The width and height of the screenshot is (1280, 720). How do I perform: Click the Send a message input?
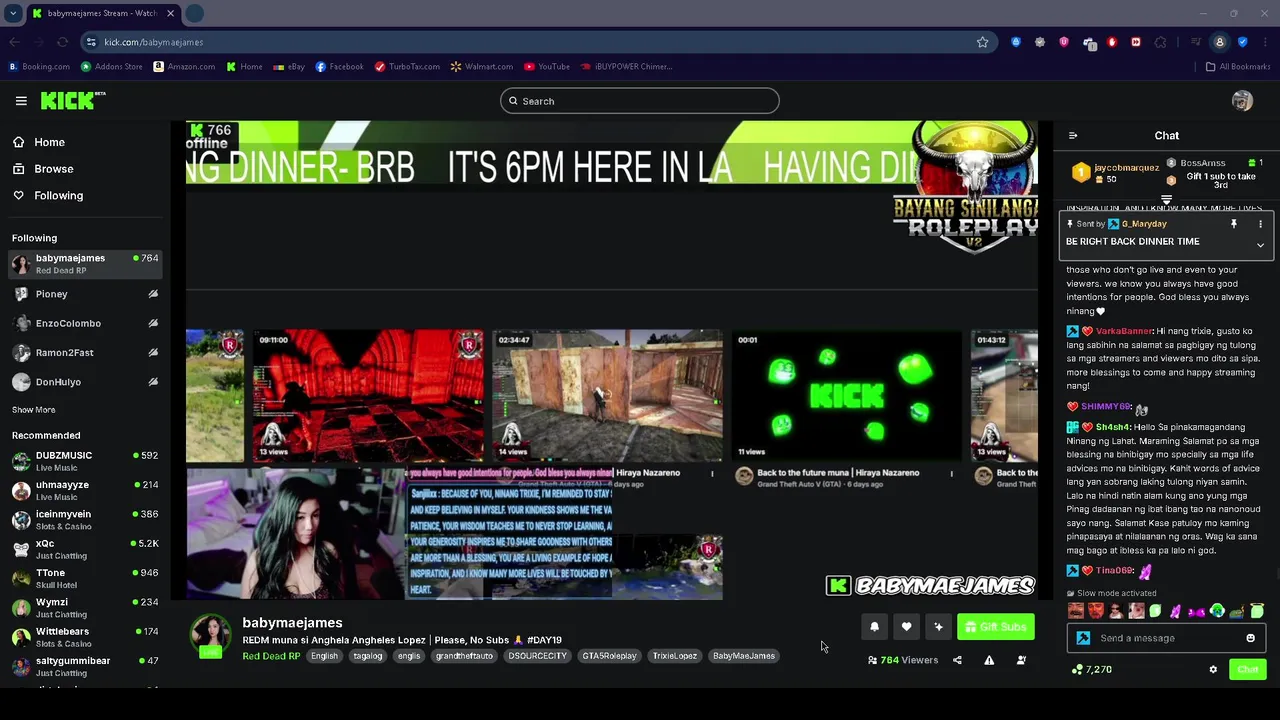click(x=1166, y=638)
